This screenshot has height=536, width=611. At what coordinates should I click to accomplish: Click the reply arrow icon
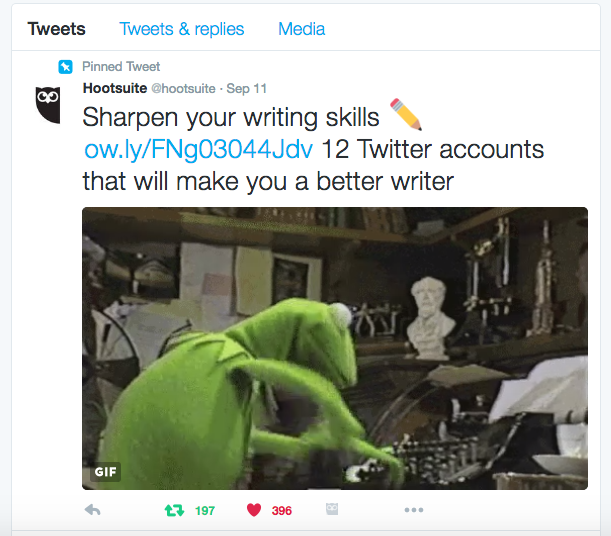pyautogui.click(x=93, y=510)
